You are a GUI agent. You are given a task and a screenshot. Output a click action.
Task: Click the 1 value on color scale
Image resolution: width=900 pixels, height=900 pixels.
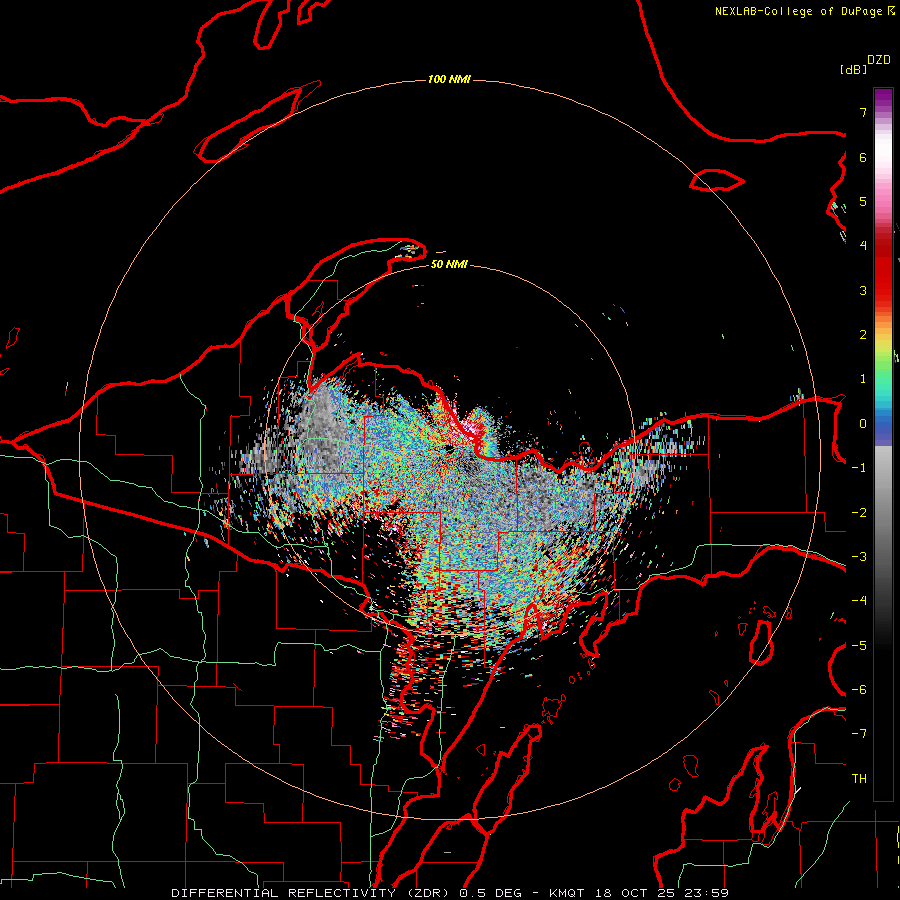[x=863, y=379]
